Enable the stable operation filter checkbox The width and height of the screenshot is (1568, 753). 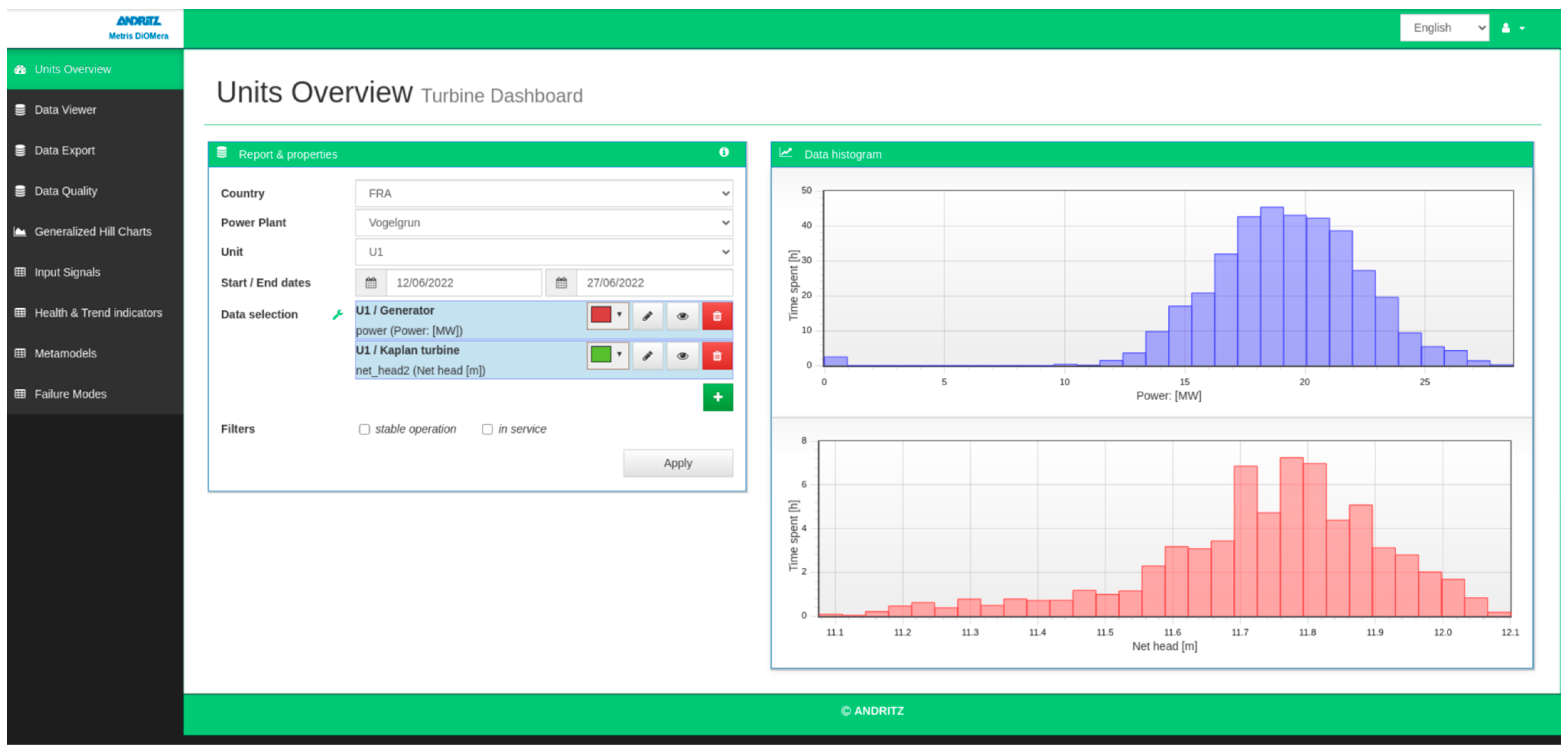(364, 429)
